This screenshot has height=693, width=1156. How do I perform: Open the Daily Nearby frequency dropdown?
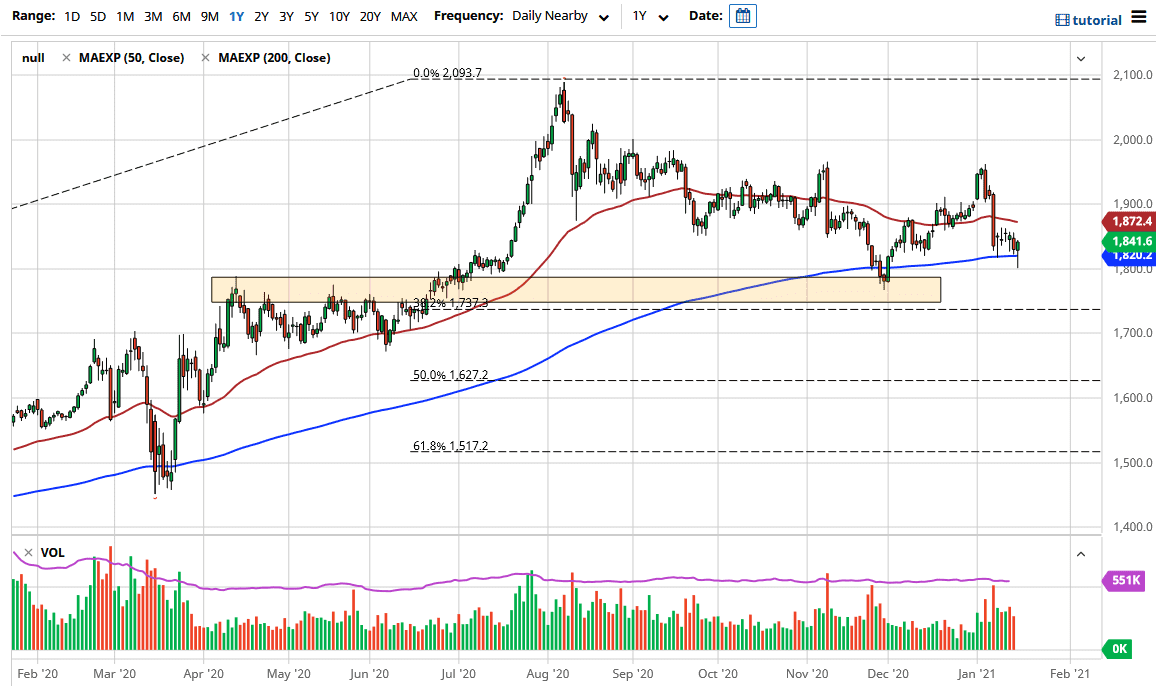(558, 16)
